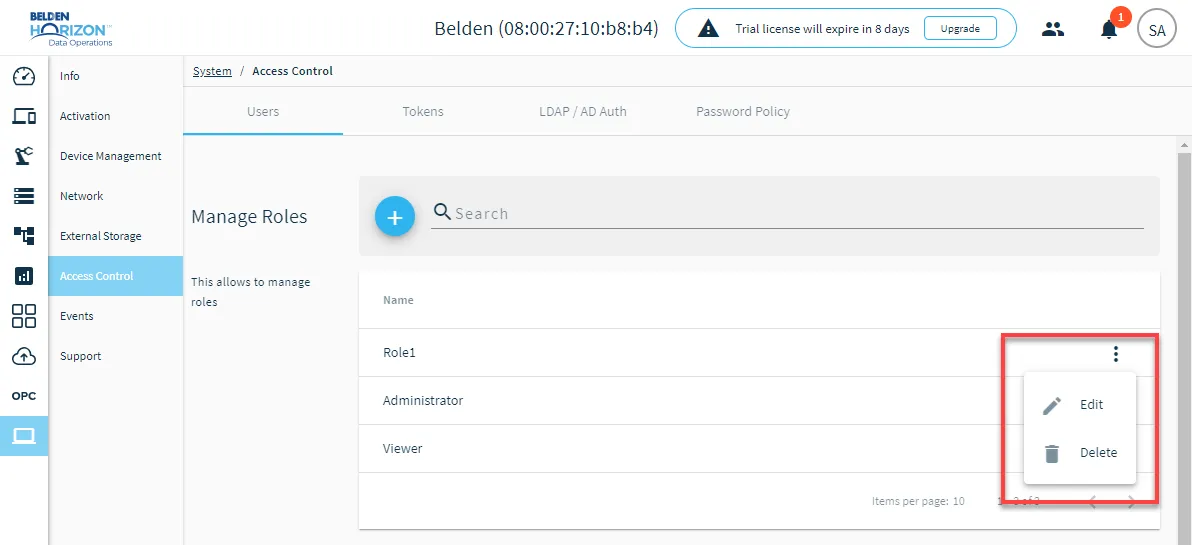The width and height of the screenshot is (1192, 545).
Task: Click the Access Control breadcrumb text
Action: pos(293,71)
